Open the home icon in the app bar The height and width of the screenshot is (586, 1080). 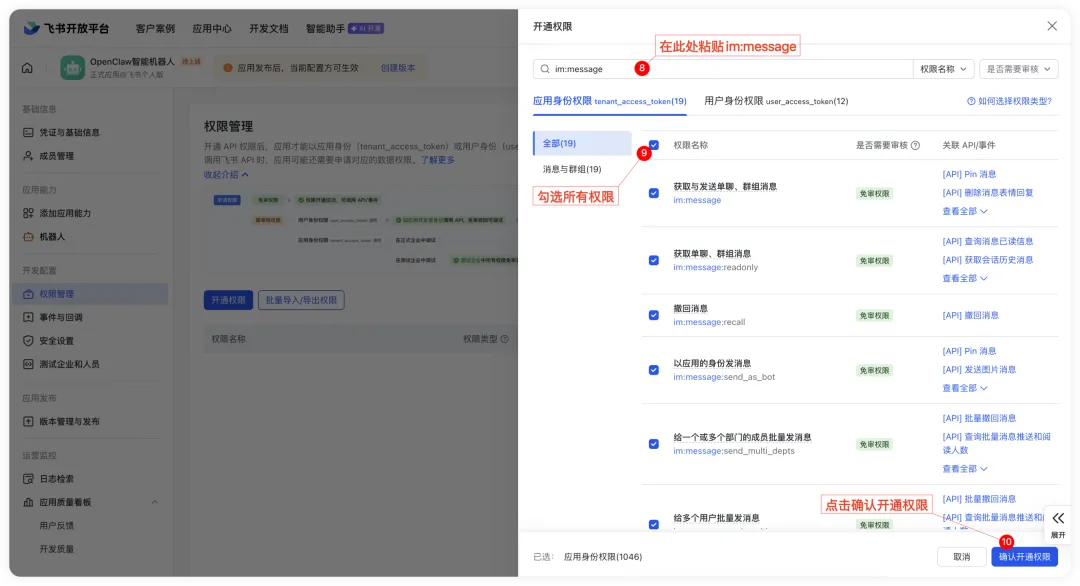point(27,67)
